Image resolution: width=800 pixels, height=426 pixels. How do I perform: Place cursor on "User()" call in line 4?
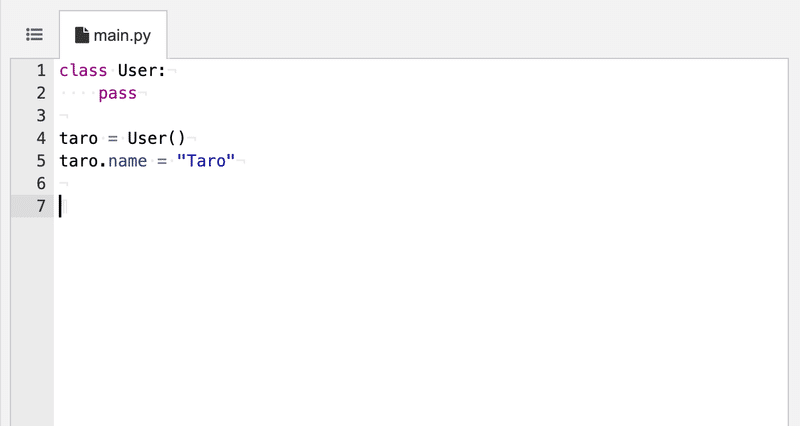(156, 138)
